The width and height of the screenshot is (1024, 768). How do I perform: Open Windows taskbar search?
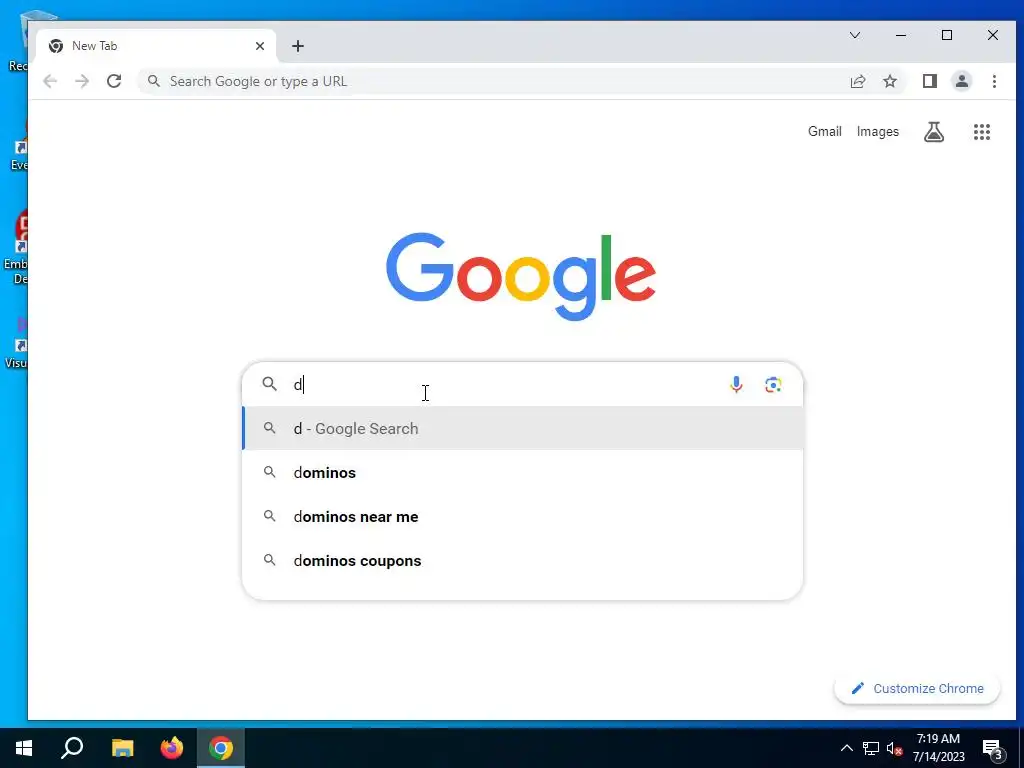72,748
